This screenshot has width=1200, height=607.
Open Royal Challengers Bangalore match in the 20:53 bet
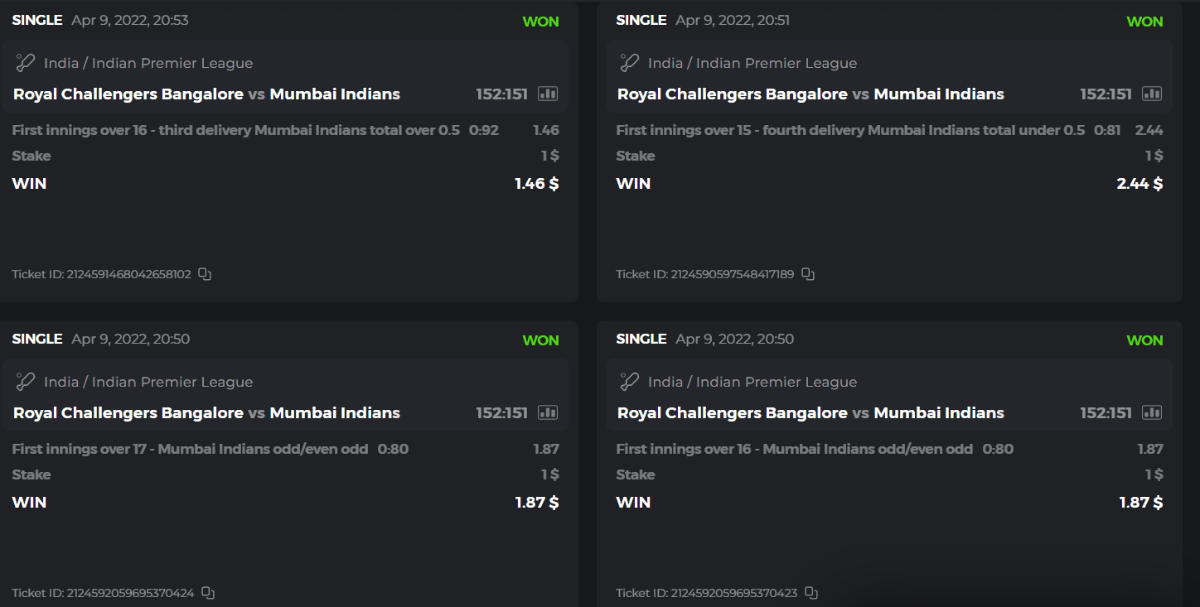(128, 94)
